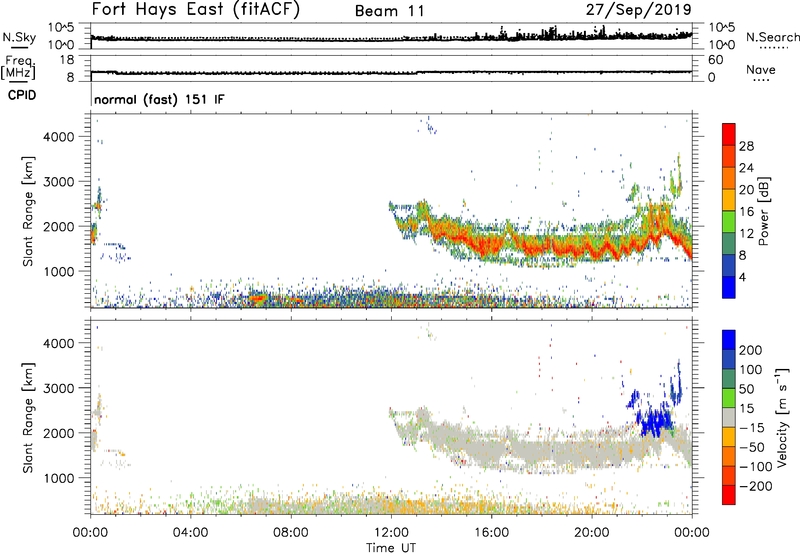
Task: Click the '12:00' time tick label
Action: 391,533
